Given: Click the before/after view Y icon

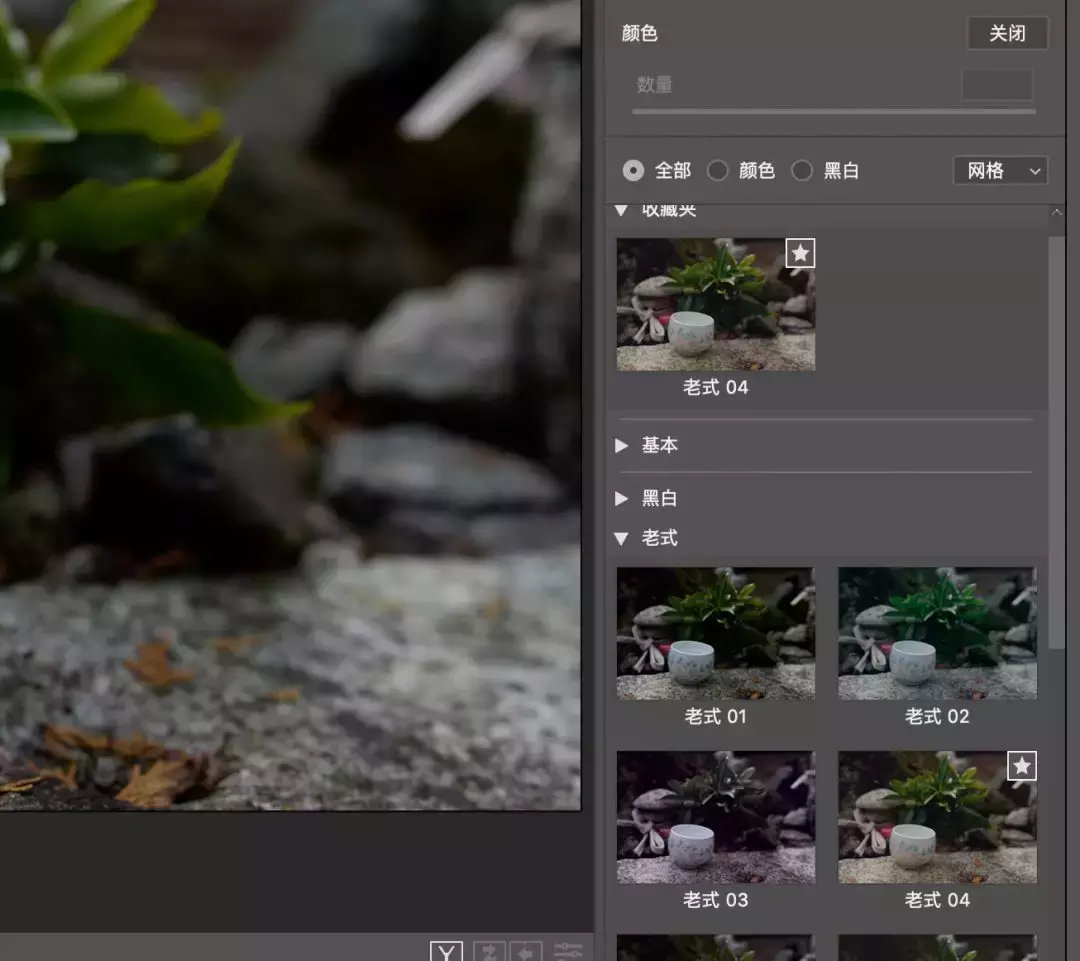Looking at the screenshot, I should 446,951.
